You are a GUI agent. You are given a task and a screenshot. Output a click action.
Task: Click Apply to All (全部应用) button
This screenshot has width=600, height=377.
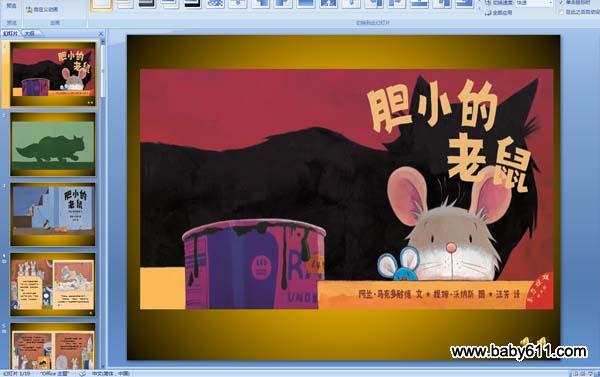pos(499,13)
